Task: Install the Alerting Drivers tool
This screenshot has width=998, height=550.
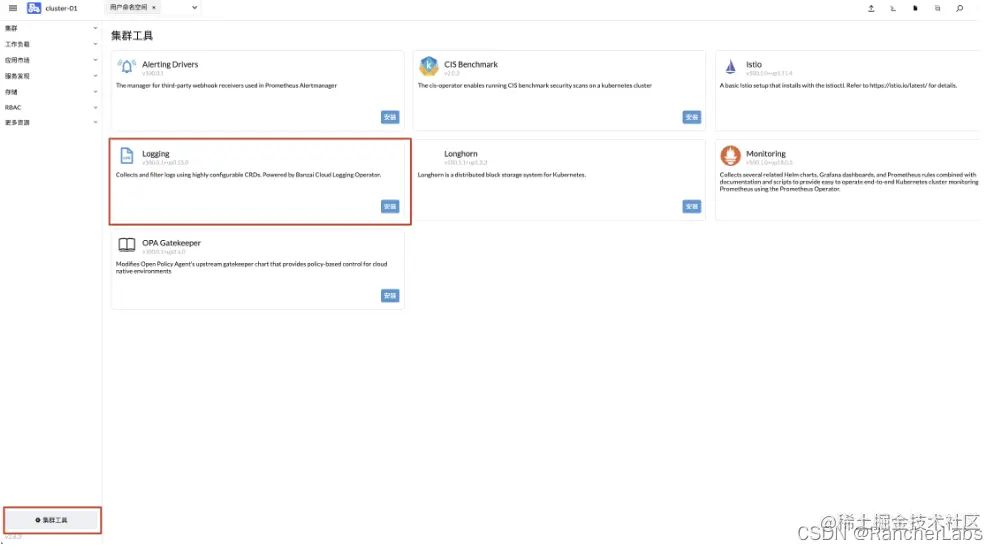Action: pyautogui.click(x=390, y=117)
